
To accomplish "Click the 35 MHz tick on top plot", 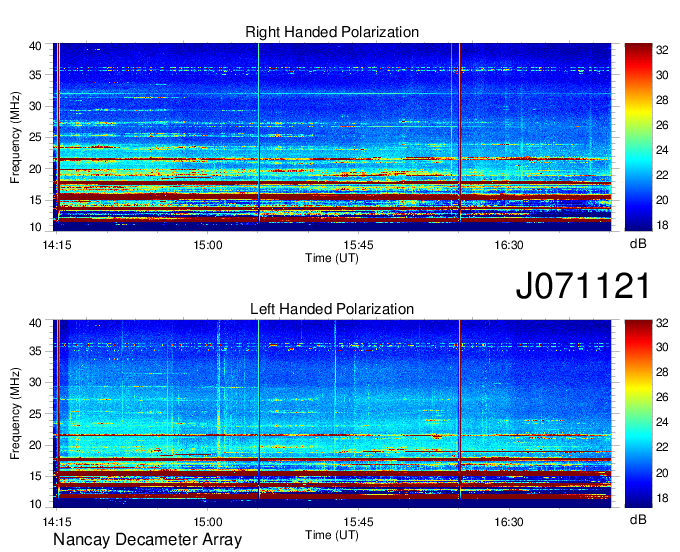I will click(x=35, y=75).
